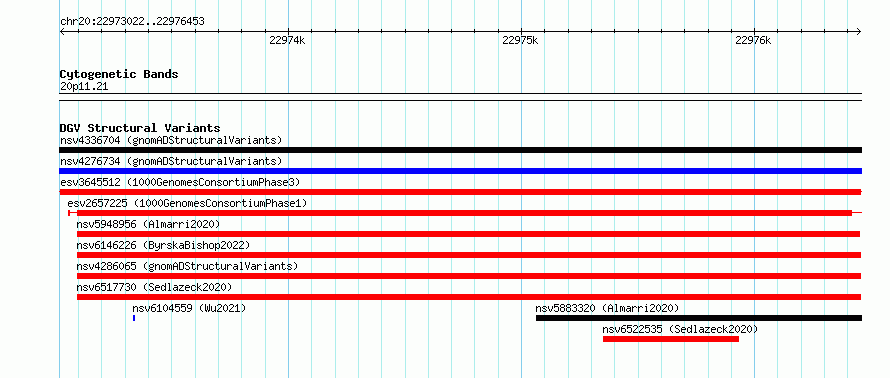Click the nsv6517730 Sedlazeck2020 label
The image size is (890, 378).
point(154,287)
